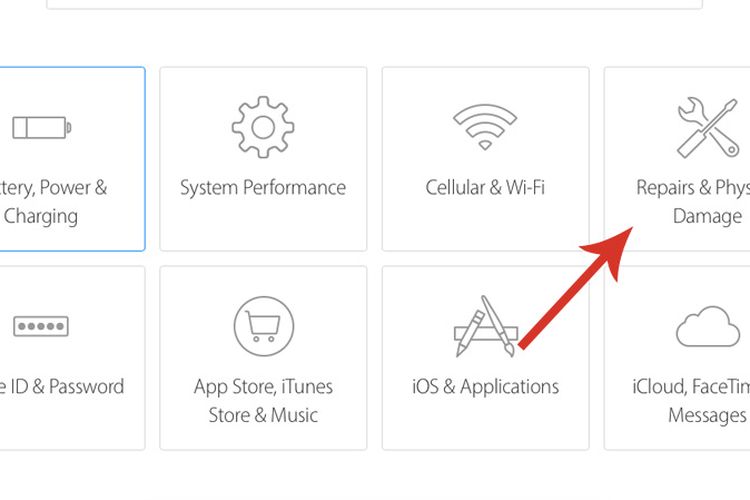Viewport: 750px width, 500px height.
Task: Click the pencil and brush applications icon
Action: click(485, 326)
